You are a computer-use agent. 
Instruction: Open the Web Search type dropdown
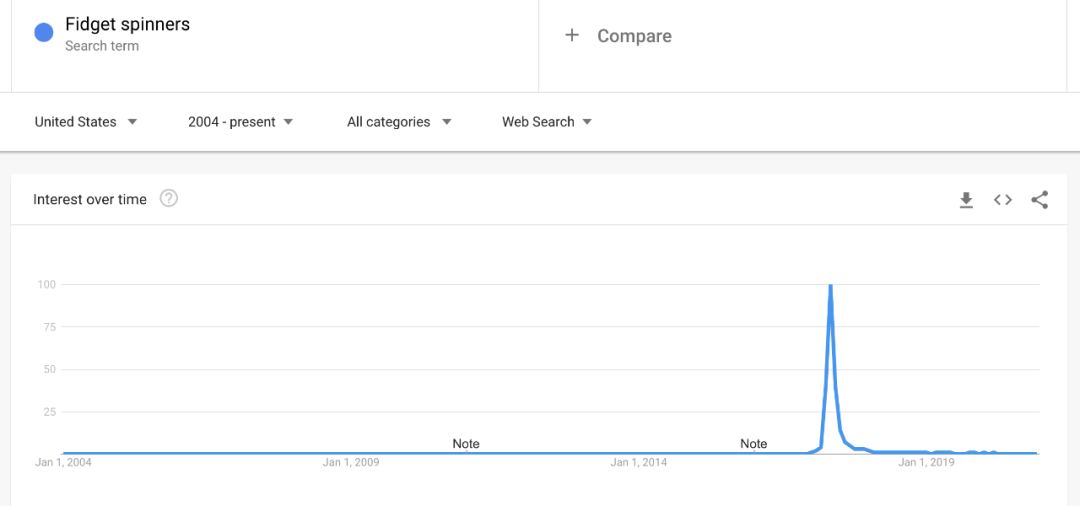click(x=547, y=122)
